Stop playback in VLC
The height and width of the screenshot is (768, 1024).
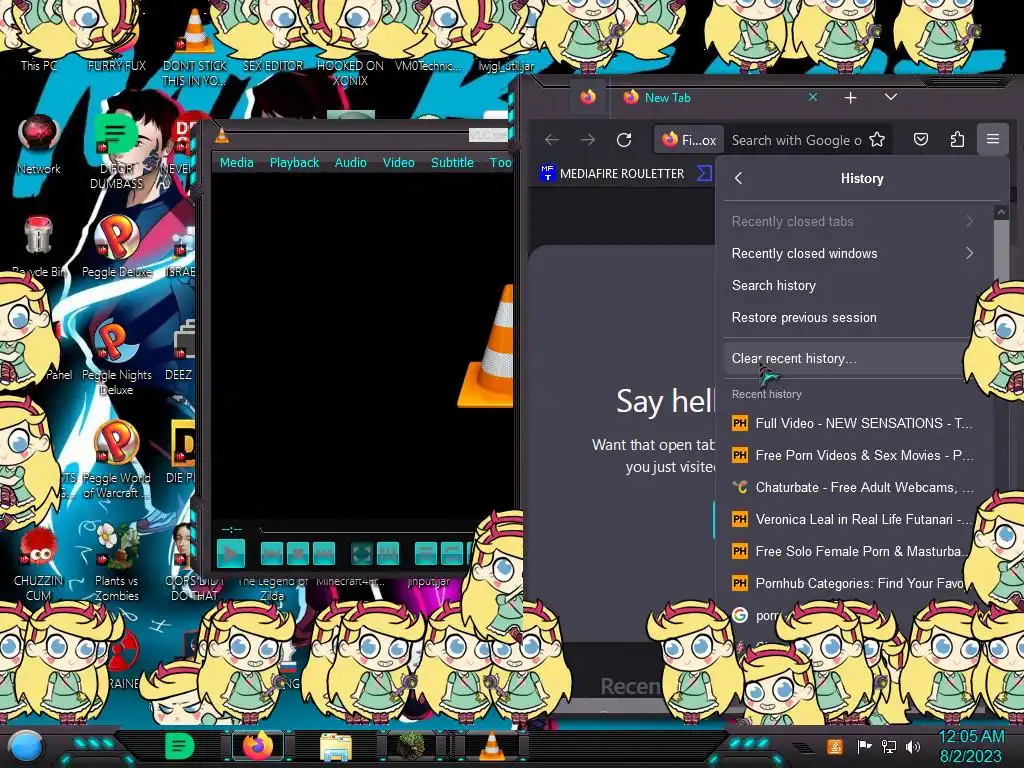point(298,554)
